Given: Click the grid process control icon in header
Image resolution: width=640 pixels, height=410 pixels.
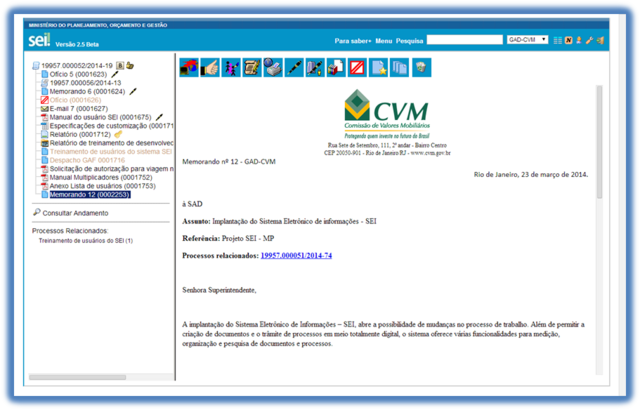Looking at the screenshot, I should click(x=558, y=40).
